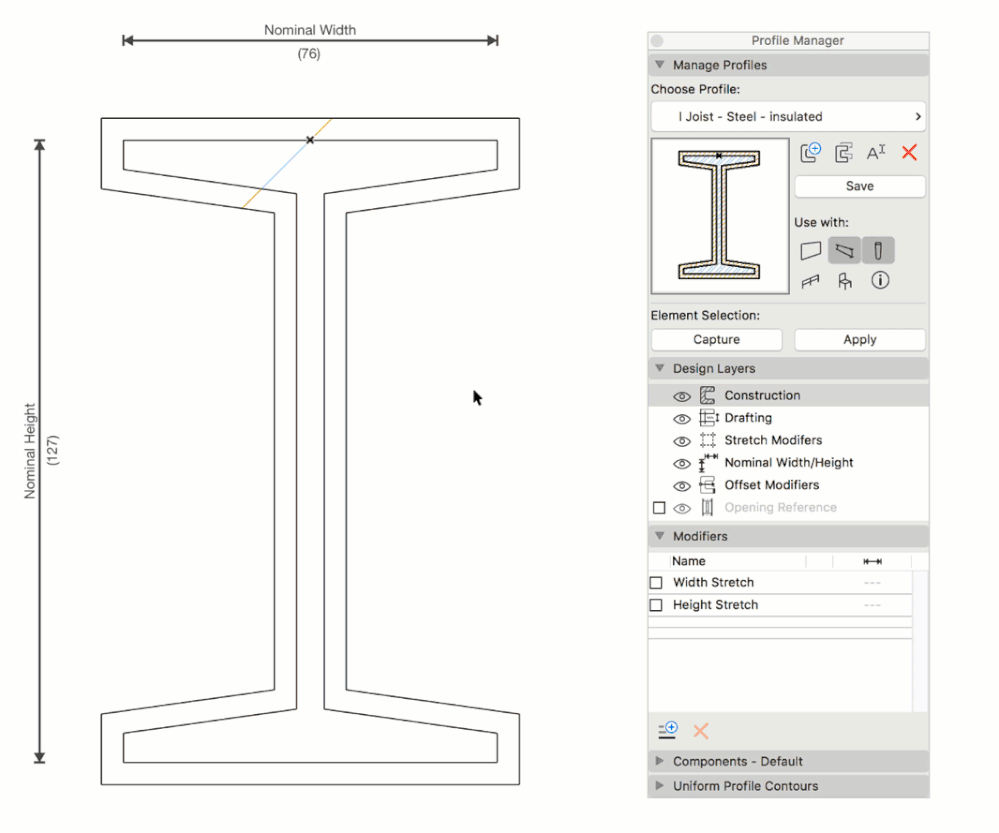This screenshot has height=833, width=999.
Task: Enable Use with Wall icon
Action: 810,250
